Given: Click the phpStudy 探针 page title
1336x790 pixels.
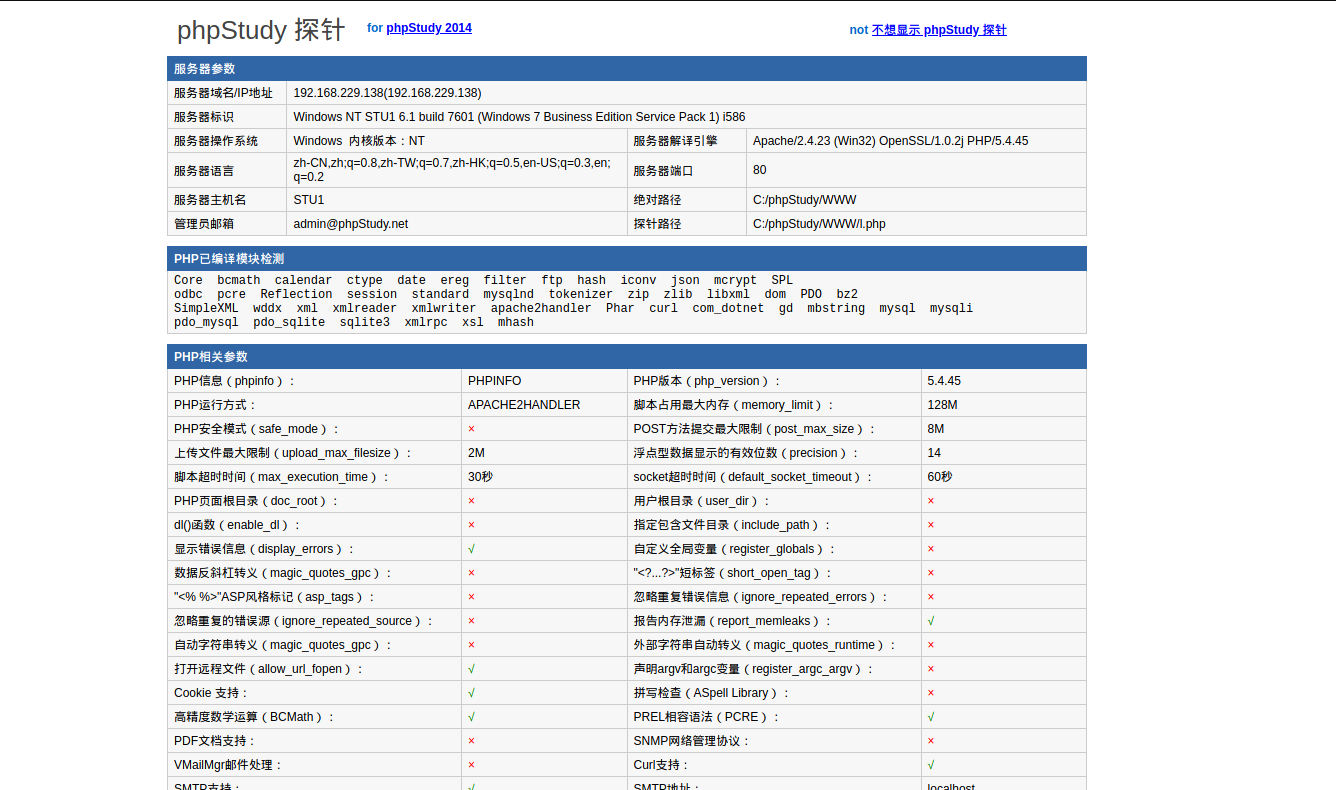Looking at the screenshot, I should [260, 30].
